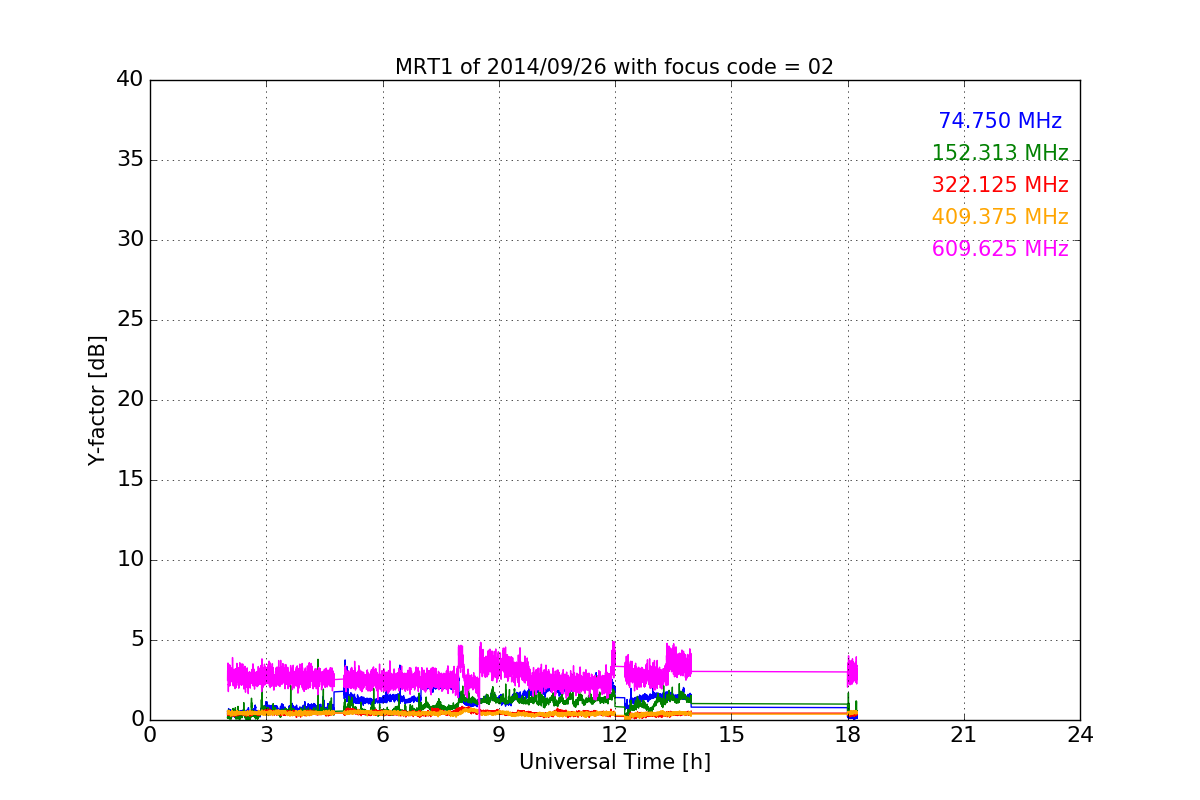Click the x-axis tick label '18'

[x=847, y=735]
